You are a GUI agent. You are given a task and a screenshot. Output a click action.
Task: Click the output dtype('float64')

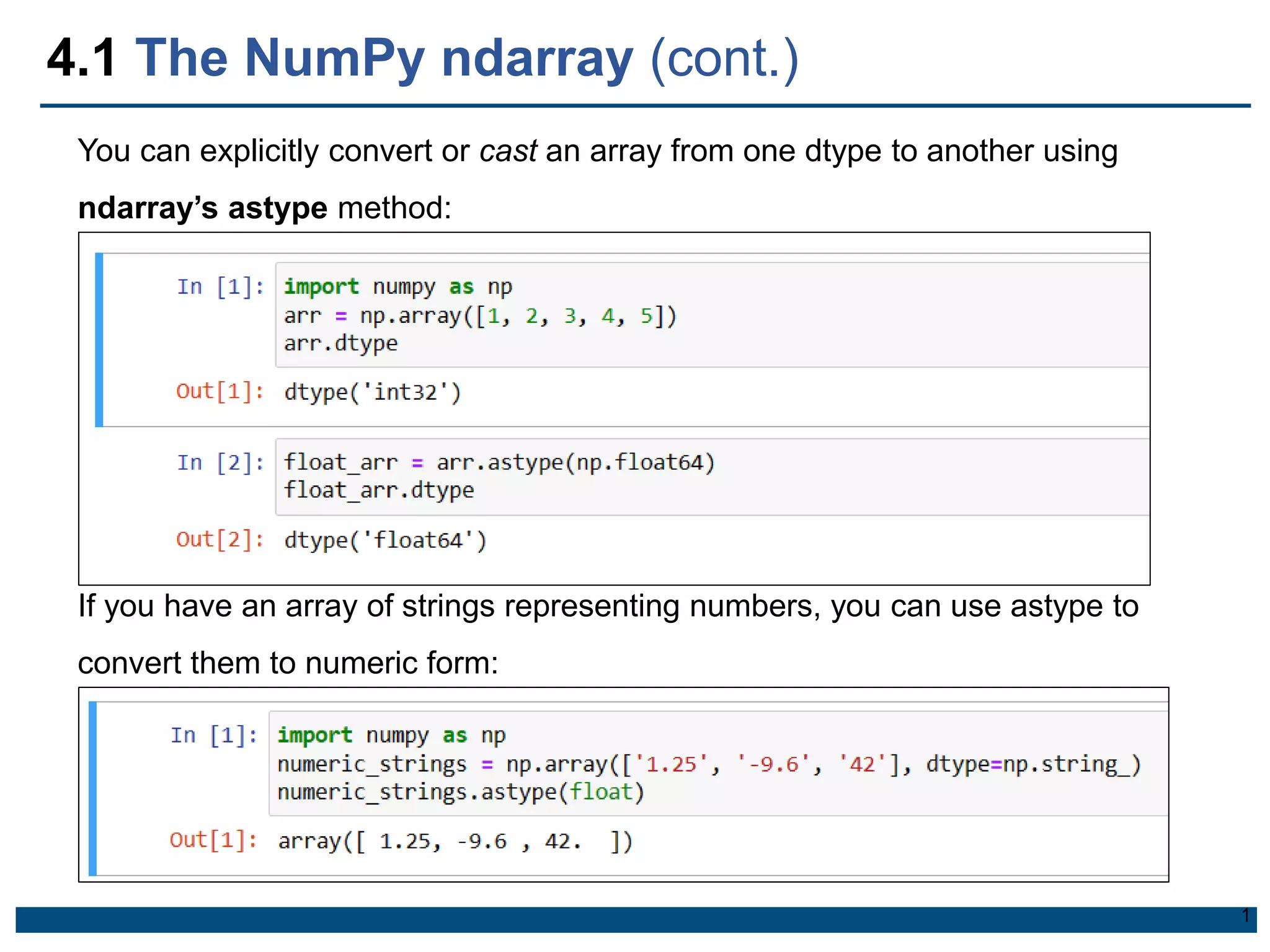coord(386,540)
